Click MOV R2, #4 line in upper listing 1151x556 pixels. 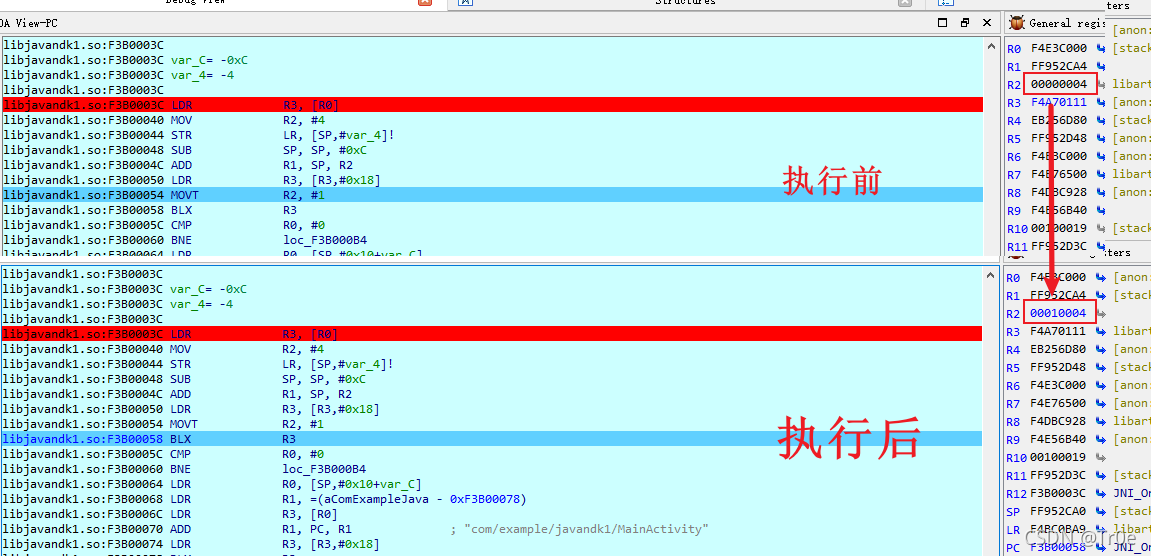492,120
